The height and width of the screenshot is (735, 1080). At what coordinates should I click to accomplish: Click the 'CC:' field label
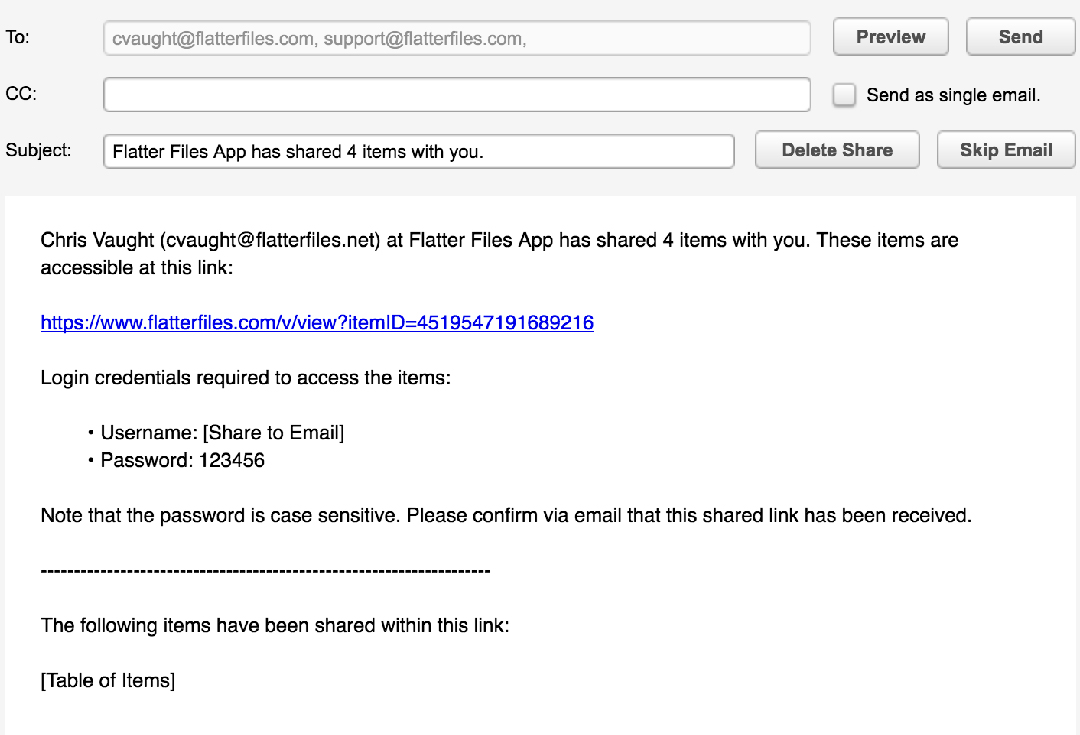[21, 94]
